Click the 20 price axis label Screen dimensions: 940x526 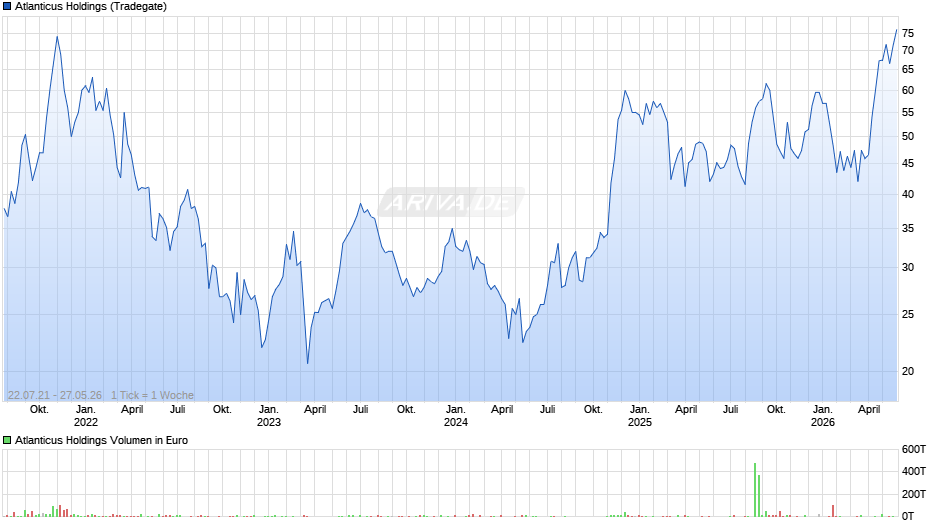908,371
